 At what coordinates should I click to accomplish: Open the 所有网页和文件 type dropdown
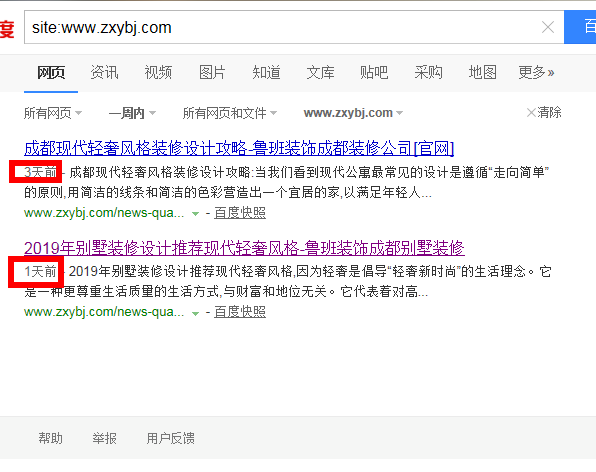[x=230, y=113]
